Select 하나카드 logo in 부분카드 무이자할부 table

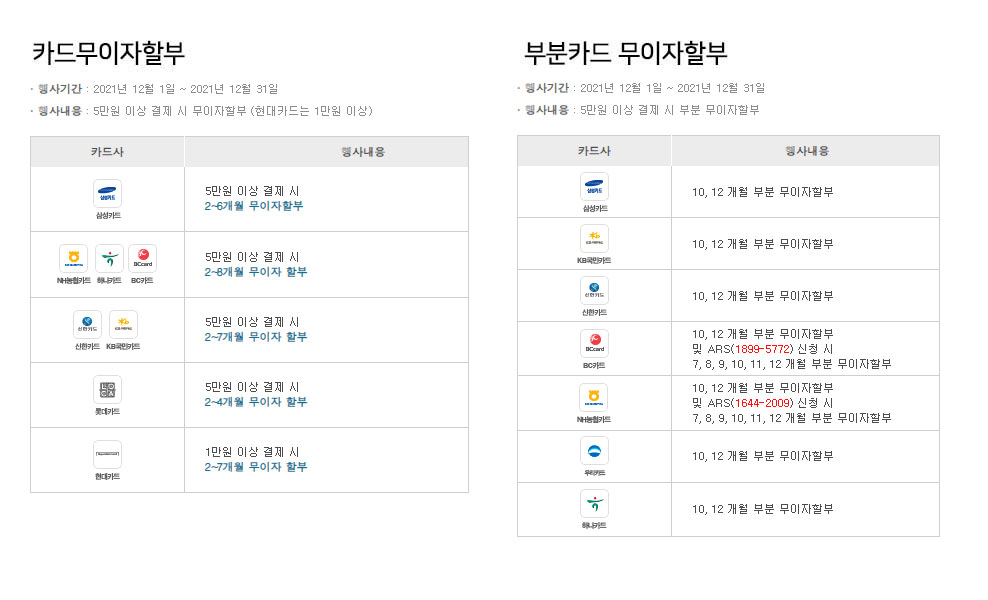[594, 503]
